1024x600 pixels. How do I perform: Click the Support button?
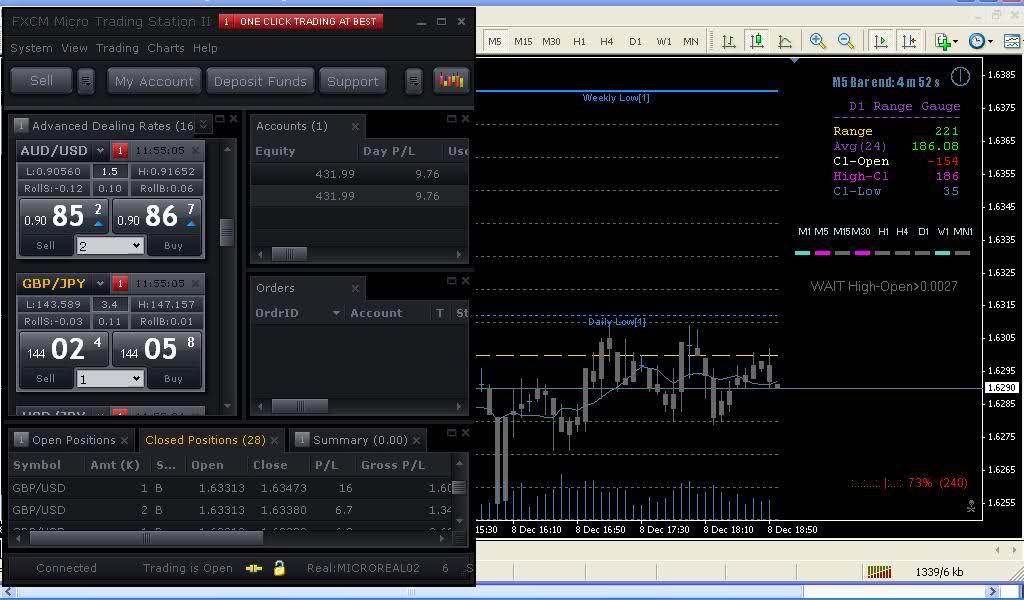(x=353, y=81)
